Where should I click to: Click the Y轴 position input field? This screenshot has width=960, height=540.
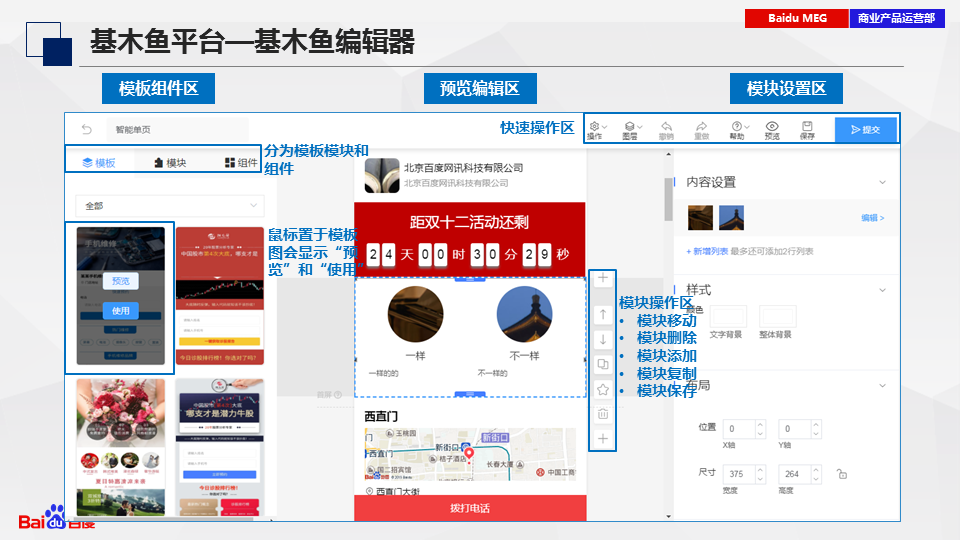click(x=795, y=429)
